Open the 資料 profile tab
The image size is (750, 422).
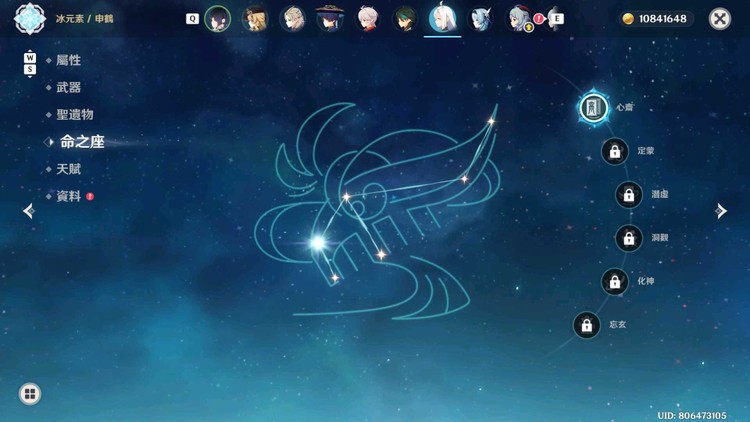(x=68, y=196)
